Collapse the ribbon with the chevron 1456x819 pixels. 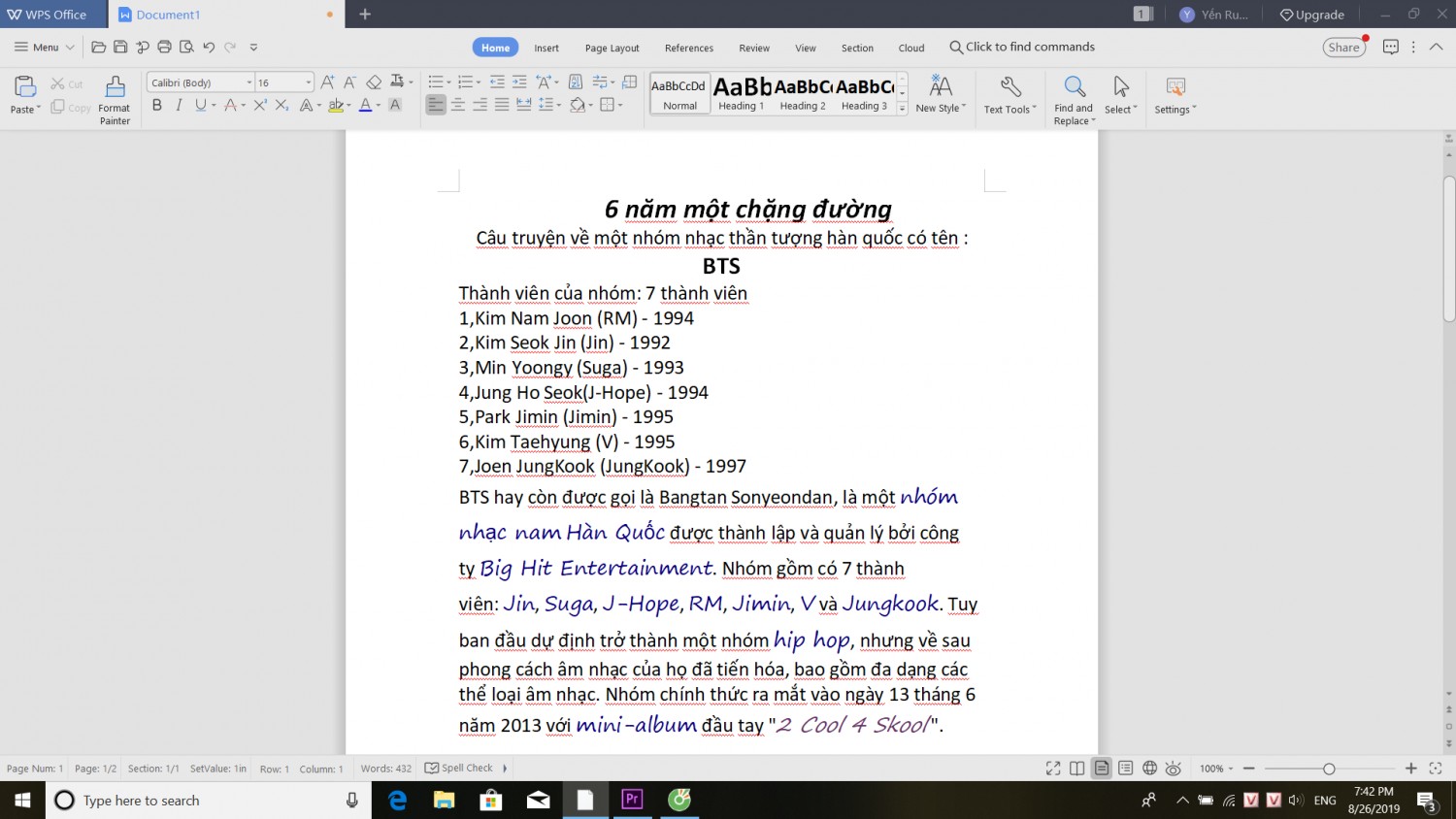1437,47
